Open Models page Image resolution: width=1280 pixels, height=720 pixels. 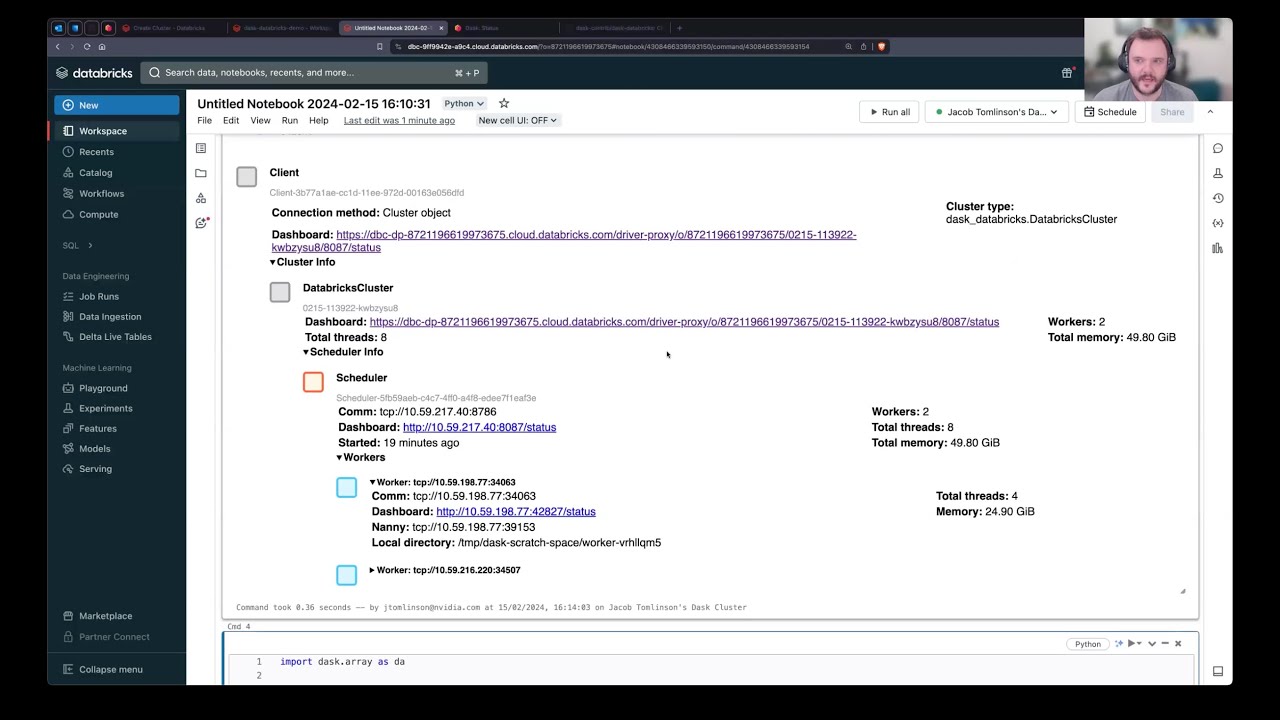point(94,448)
